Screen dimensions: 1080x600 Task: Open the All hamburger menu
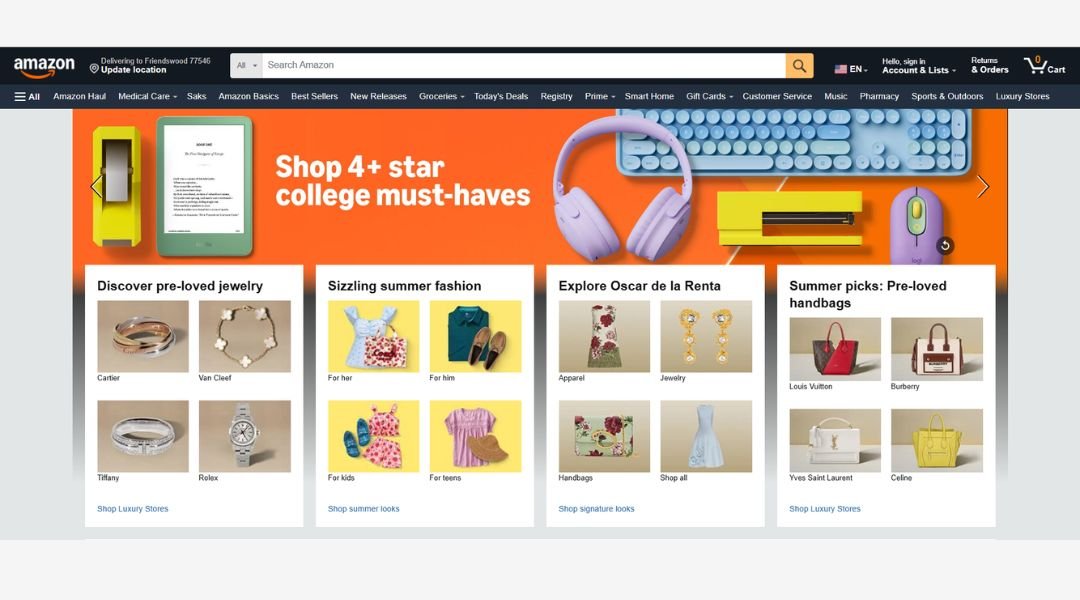[x=28, y=96]
